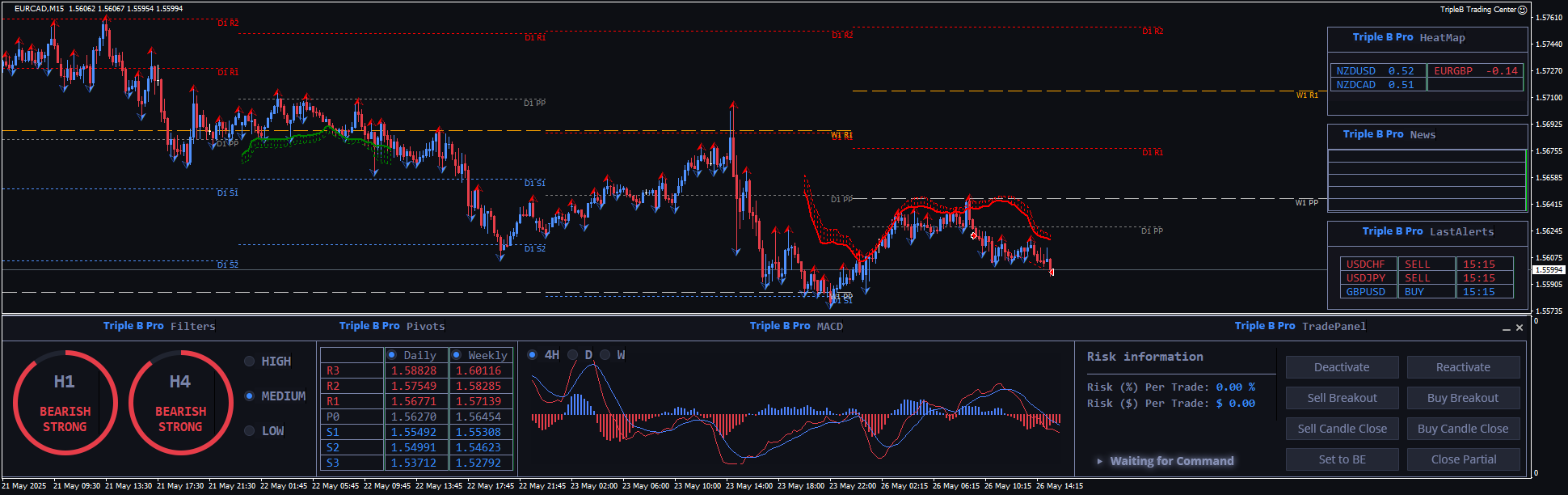Choose the LOW filter strength option
This screenshot has width=1568, height=495.
click(250, 431)
